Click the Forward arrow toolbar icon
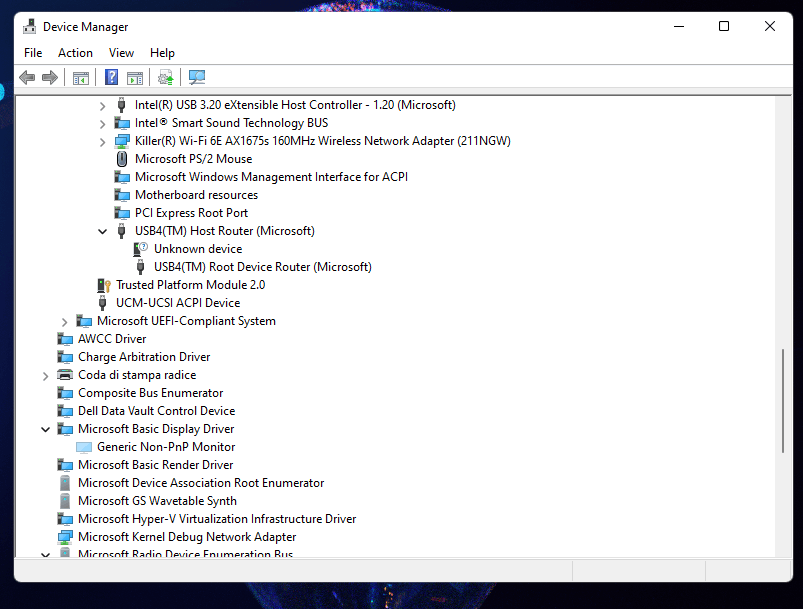 coord(50,78)
